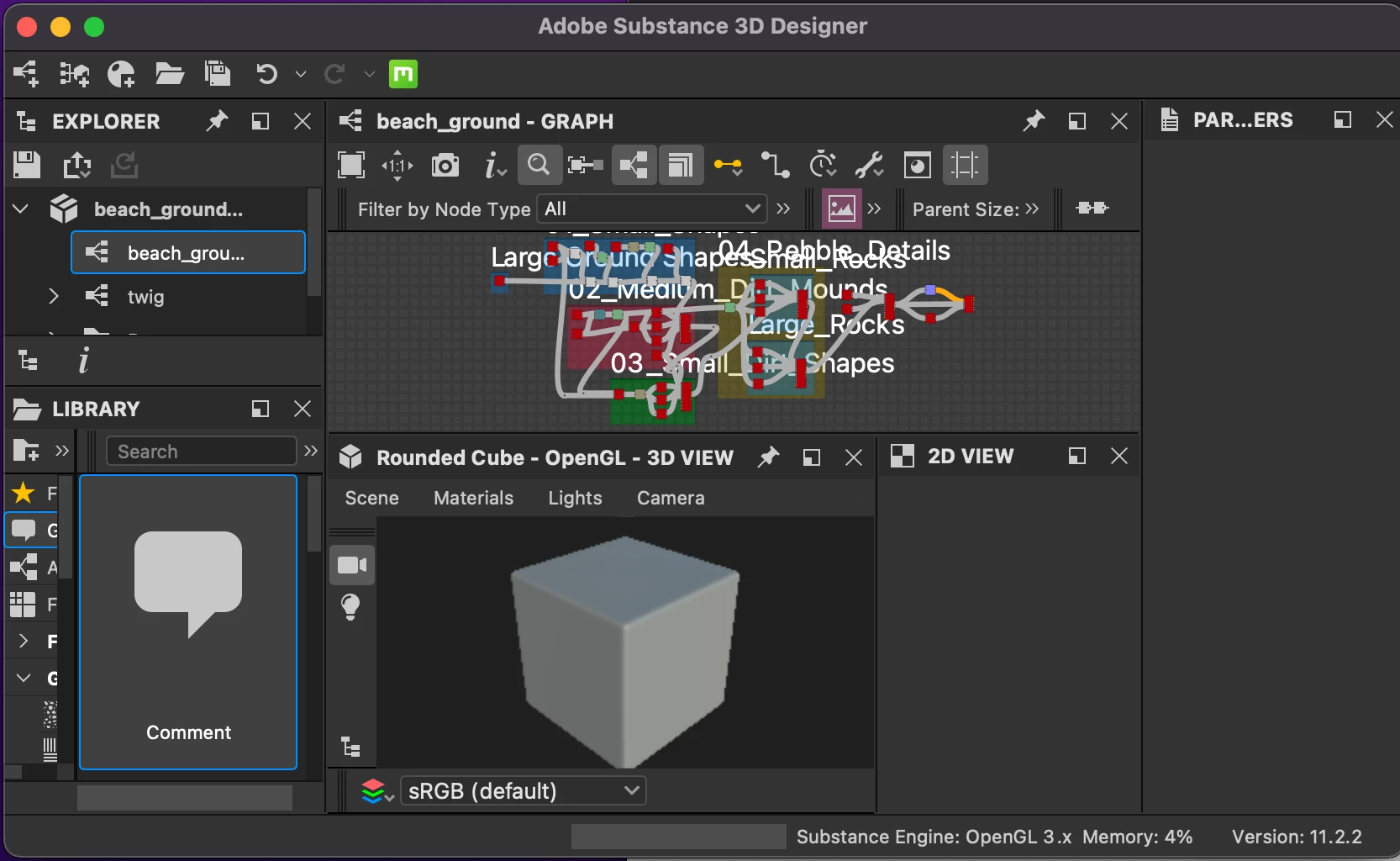The width and height of the screenshot is (1400, 861).
Task: Open the undo history dropdown arrow
Action: (x=300, y=75)
